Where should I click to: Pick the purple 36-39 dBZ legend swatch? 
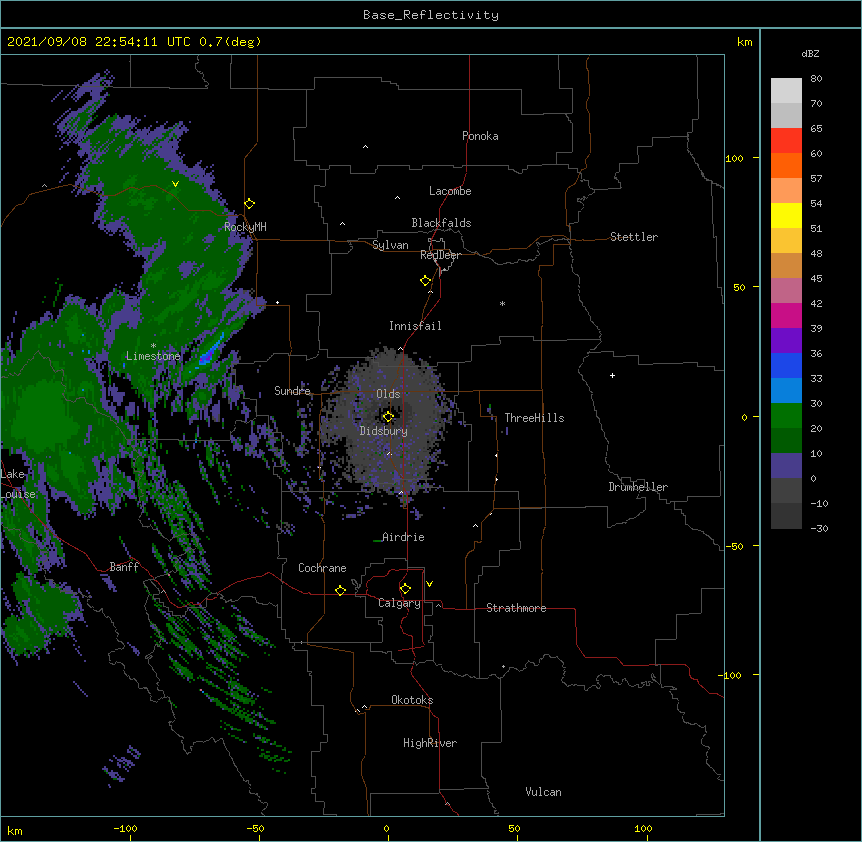pyautogui.click(x=786, y=340)
